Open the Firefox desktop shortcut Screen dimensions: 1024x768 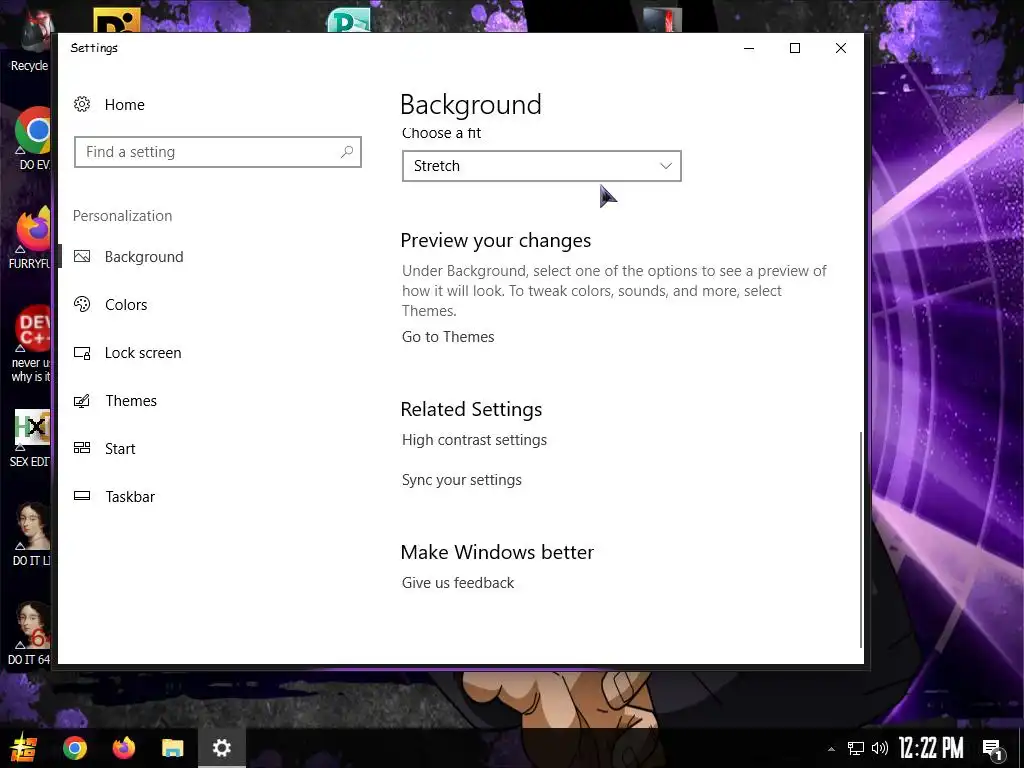(31, 238)
